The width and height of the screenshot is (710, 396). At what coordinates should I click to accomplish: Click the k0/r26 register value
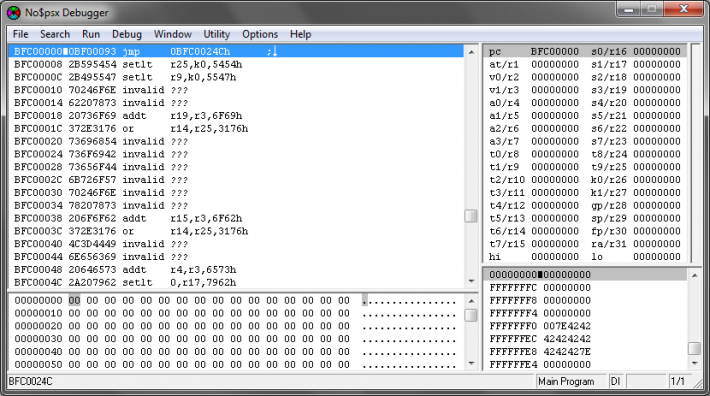coord(657,180)
